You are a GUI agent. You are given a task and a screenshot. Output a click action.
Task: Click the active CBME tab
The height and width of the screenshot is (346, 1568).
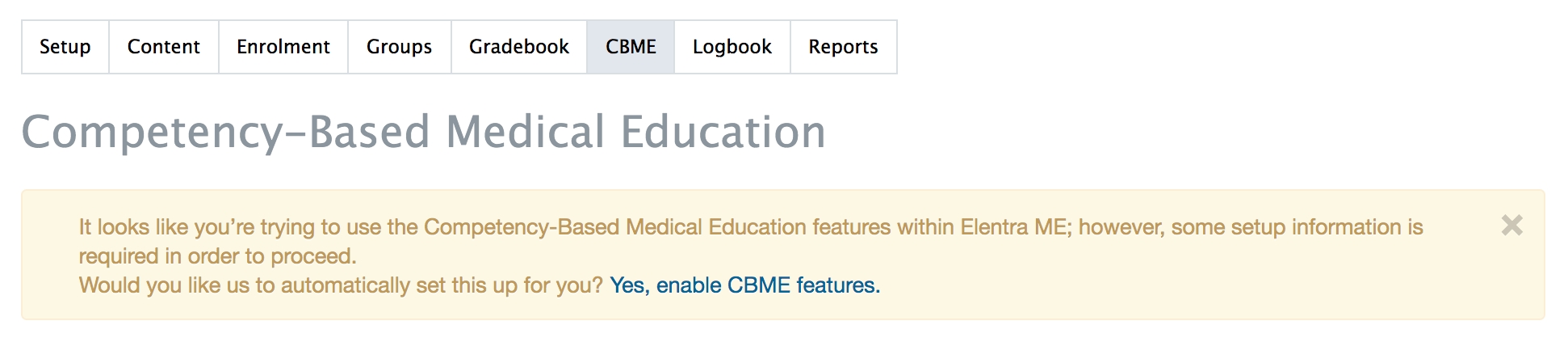coord(631,47)
